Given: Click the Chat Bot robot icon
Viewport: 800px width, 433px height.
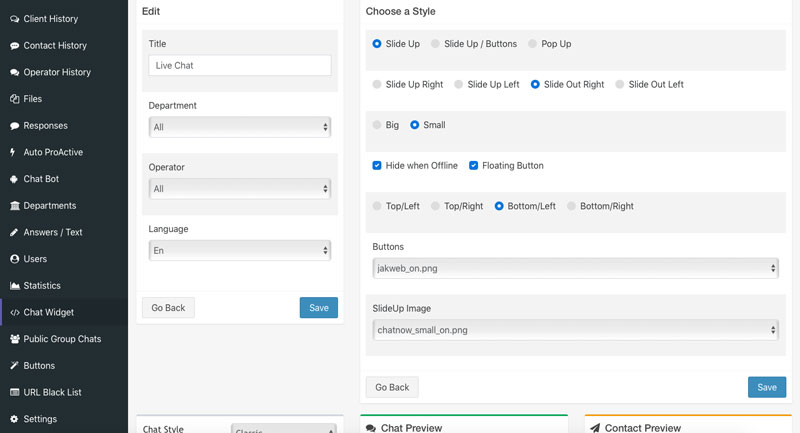Looking at the screenshot, I should (14, 179).
